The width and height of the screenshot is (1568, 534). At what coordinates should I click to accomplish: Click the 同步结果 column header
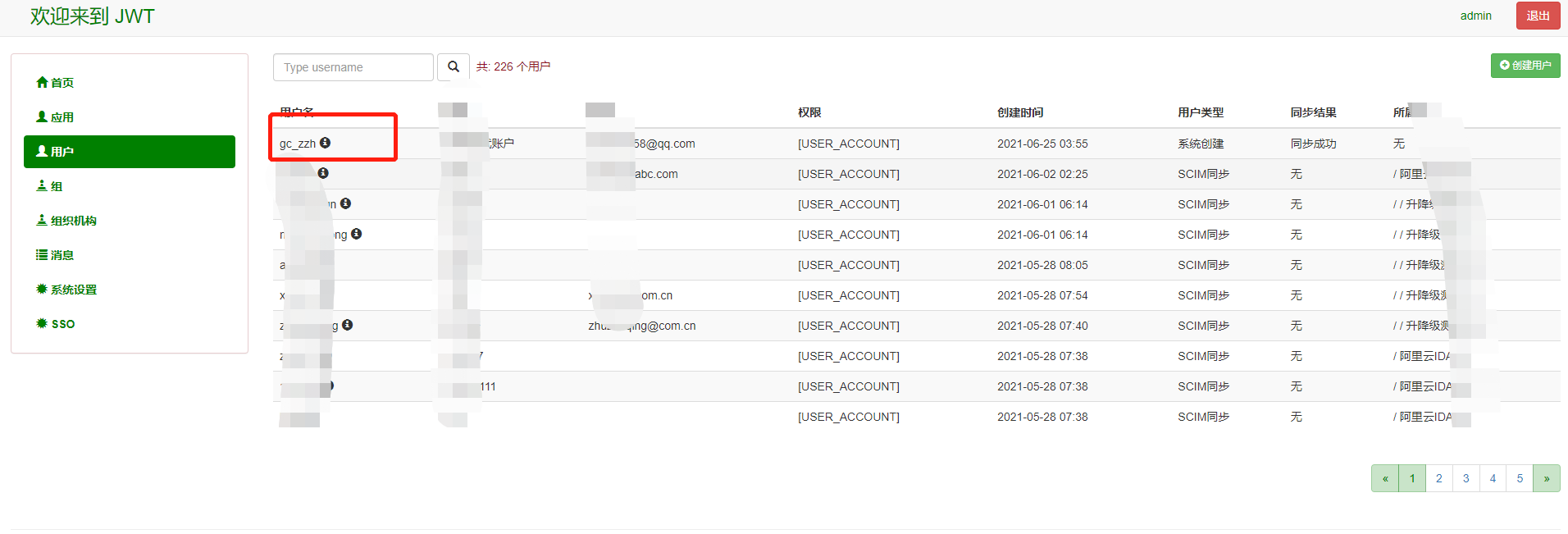pos(1313,112)
